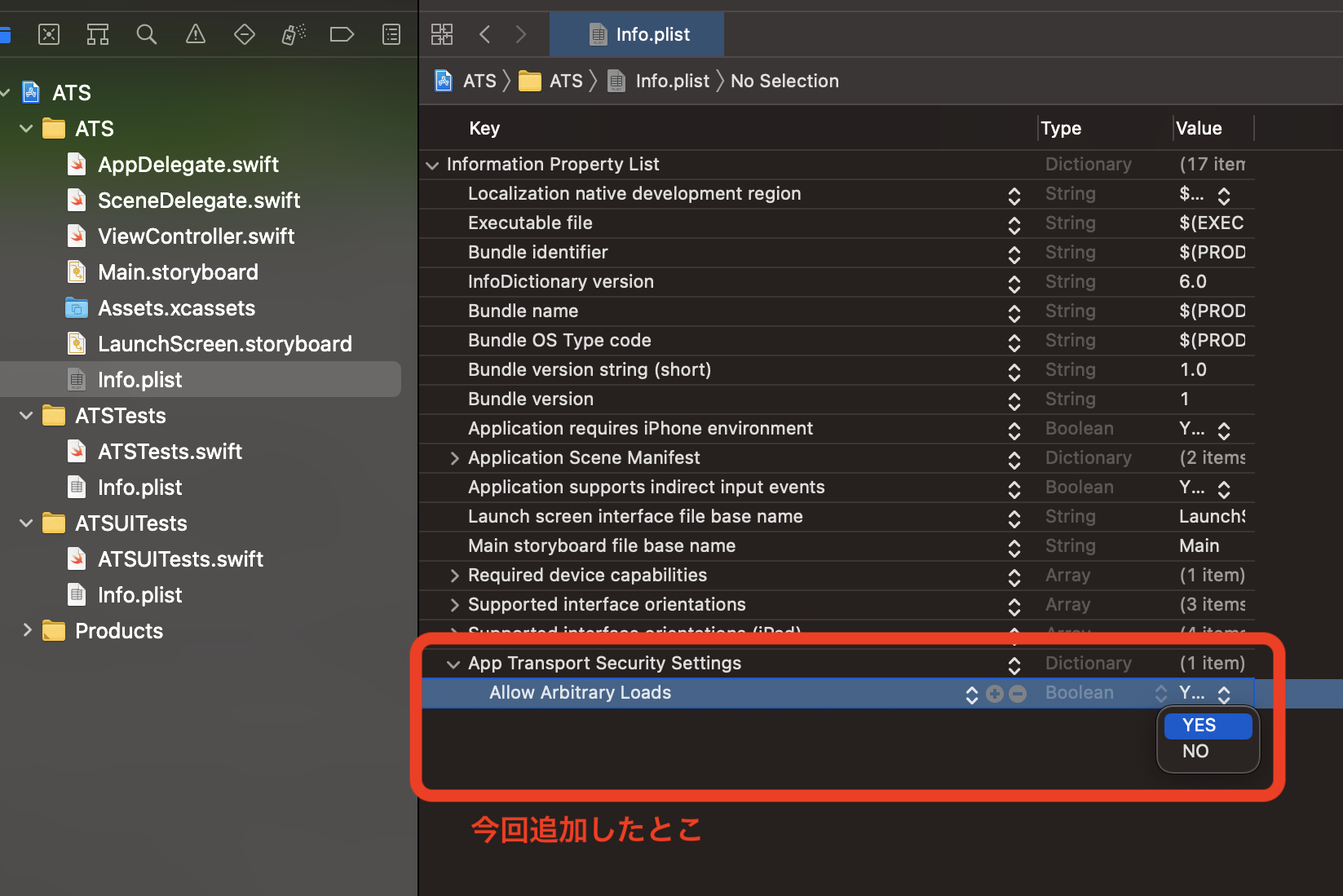Toggle Application requires iPhone environment value
The image size is (1343, 896).
coord(1224,430)
